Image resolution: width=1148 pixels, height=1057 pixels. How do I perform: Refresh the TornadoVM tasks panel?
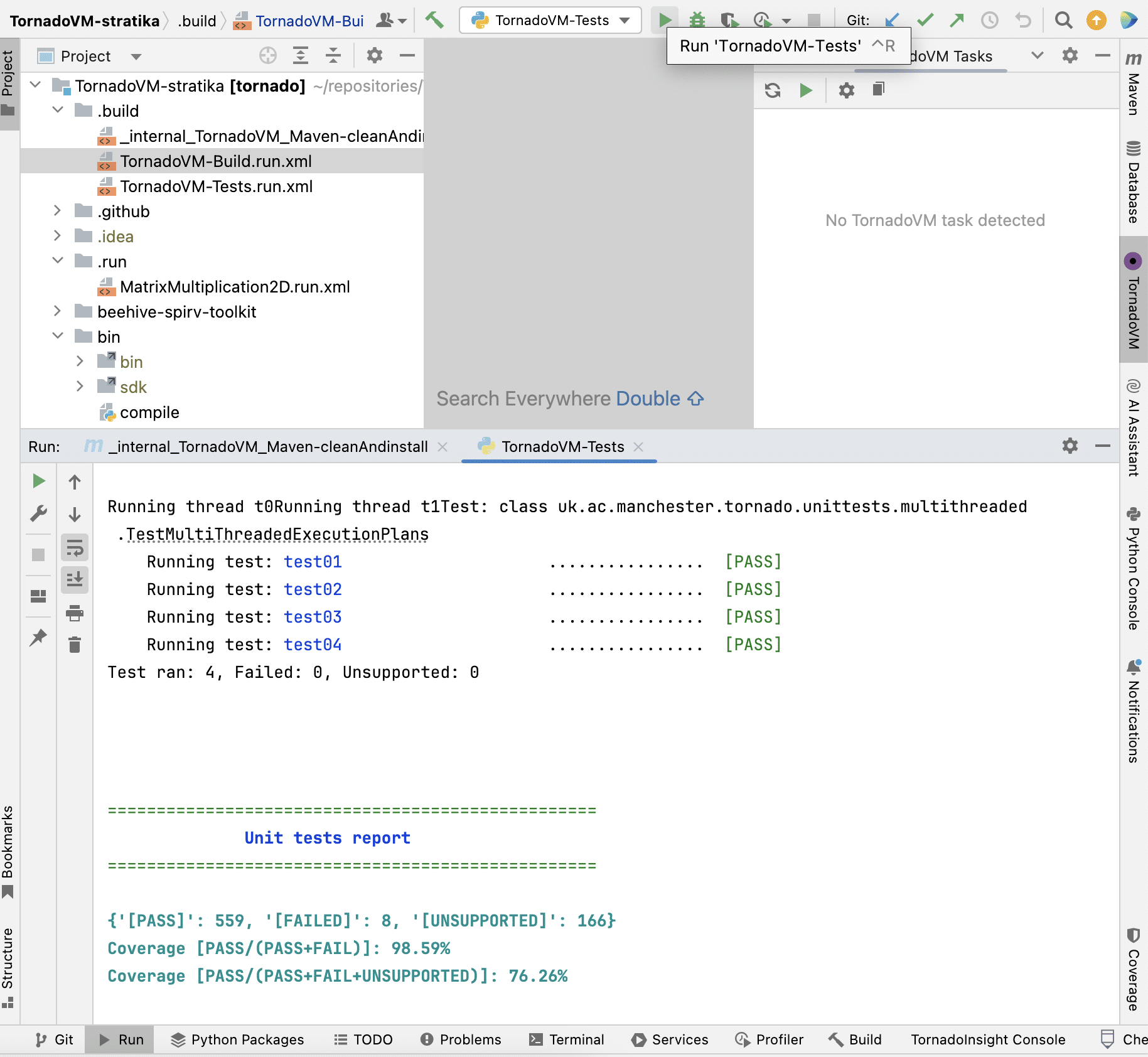pos(773,90)
